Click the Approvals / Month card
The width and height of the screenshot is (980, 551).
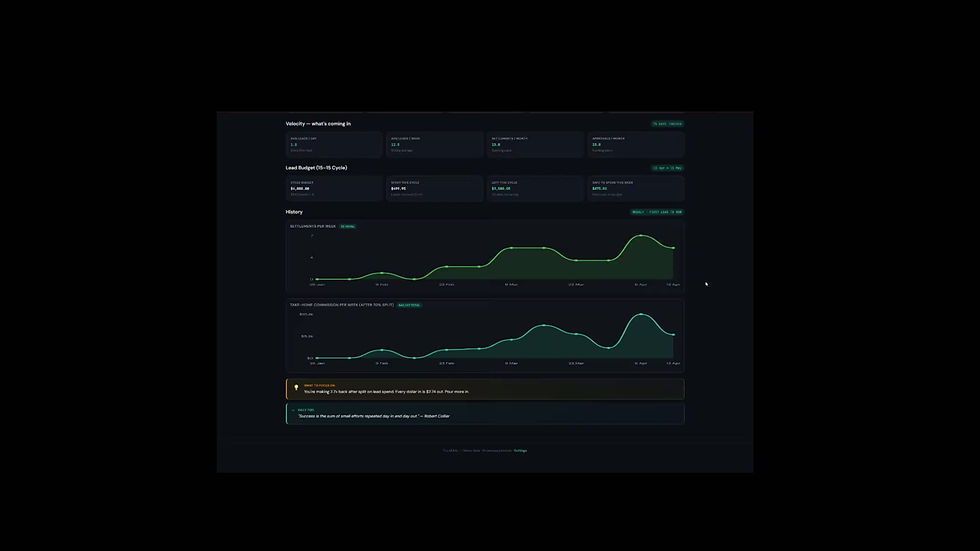pyautogui.click(x=636, y=144)
